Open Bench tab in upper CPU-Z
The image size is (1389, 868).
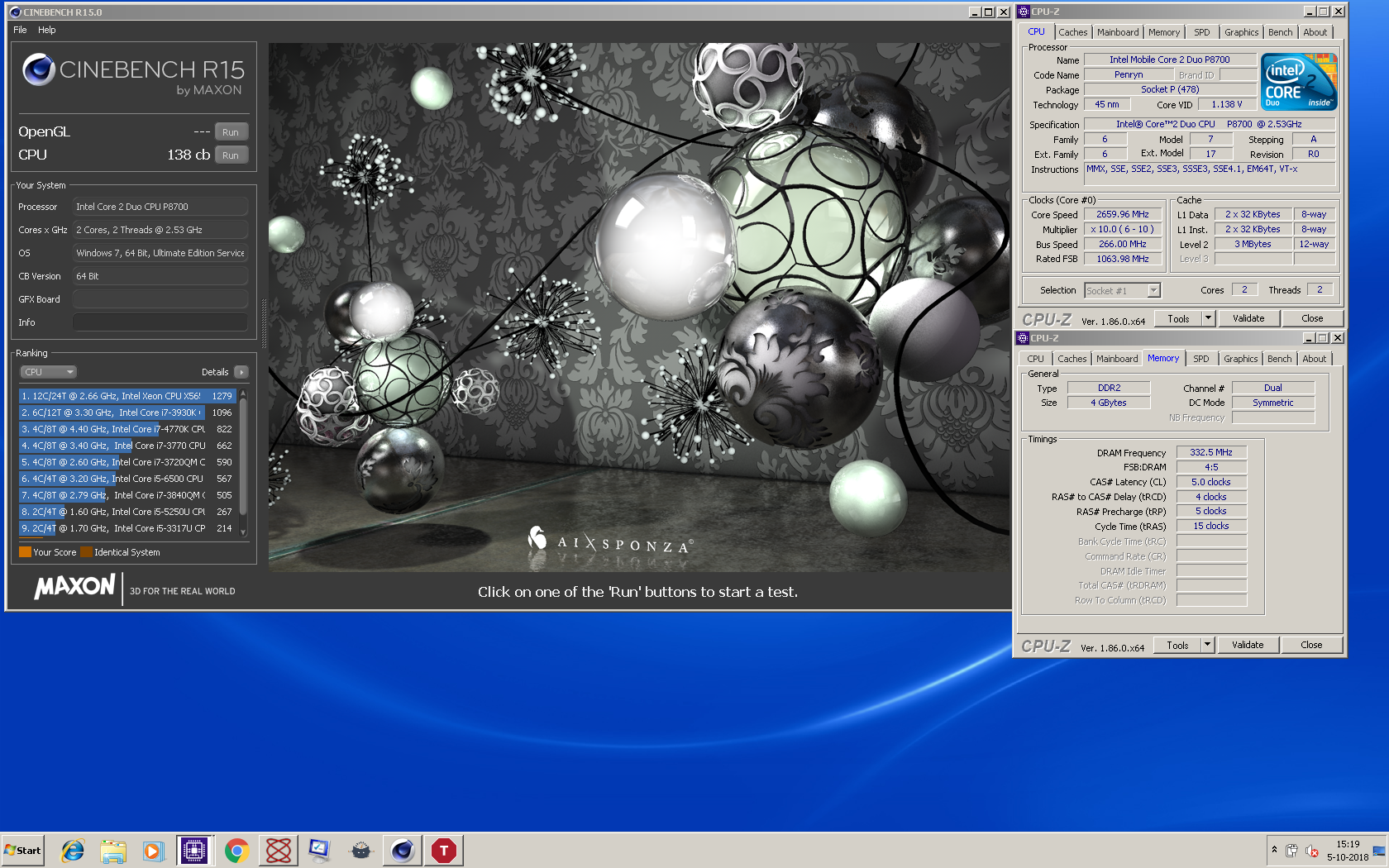point(1281,32)
